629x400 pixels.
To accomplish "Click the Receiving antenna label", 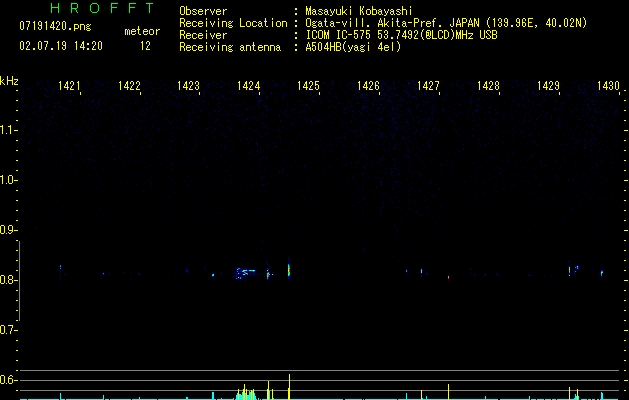I will tap(230, 47).
